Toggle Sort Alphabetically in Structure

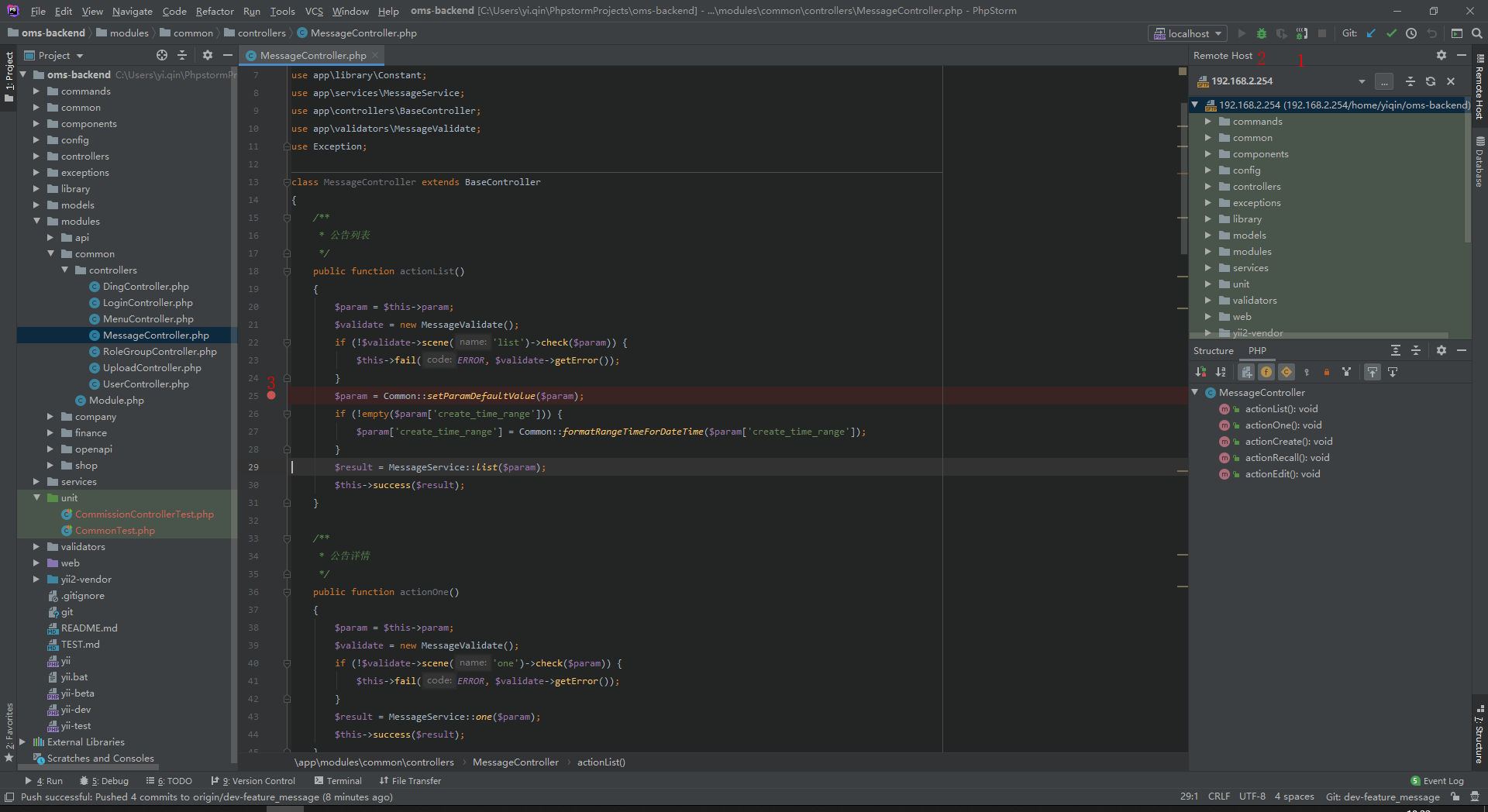tap(1221, 372)
